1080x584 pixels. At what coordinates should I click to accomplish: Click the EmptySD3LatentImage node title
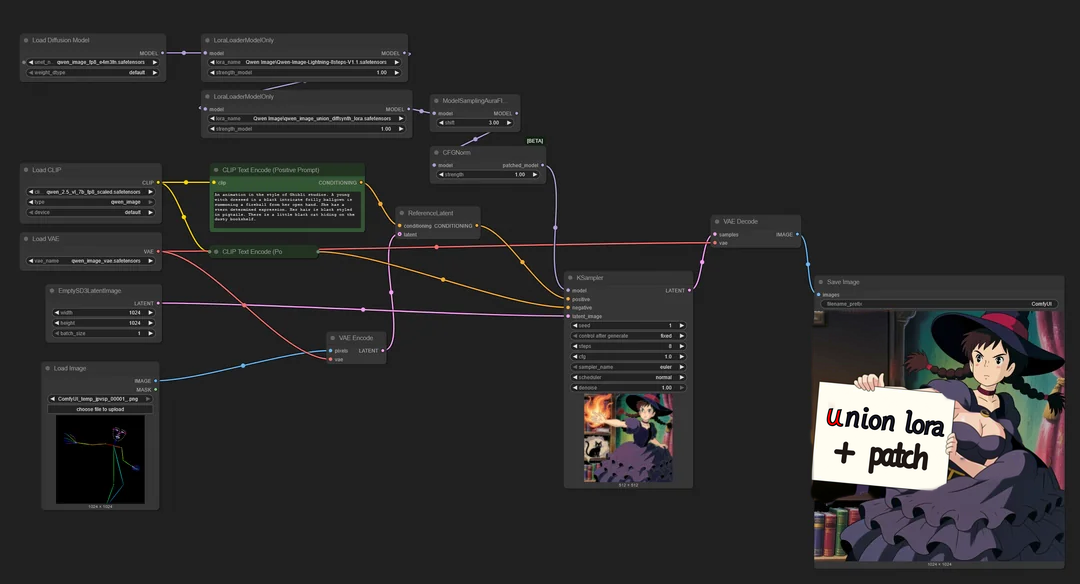[90, 291]
